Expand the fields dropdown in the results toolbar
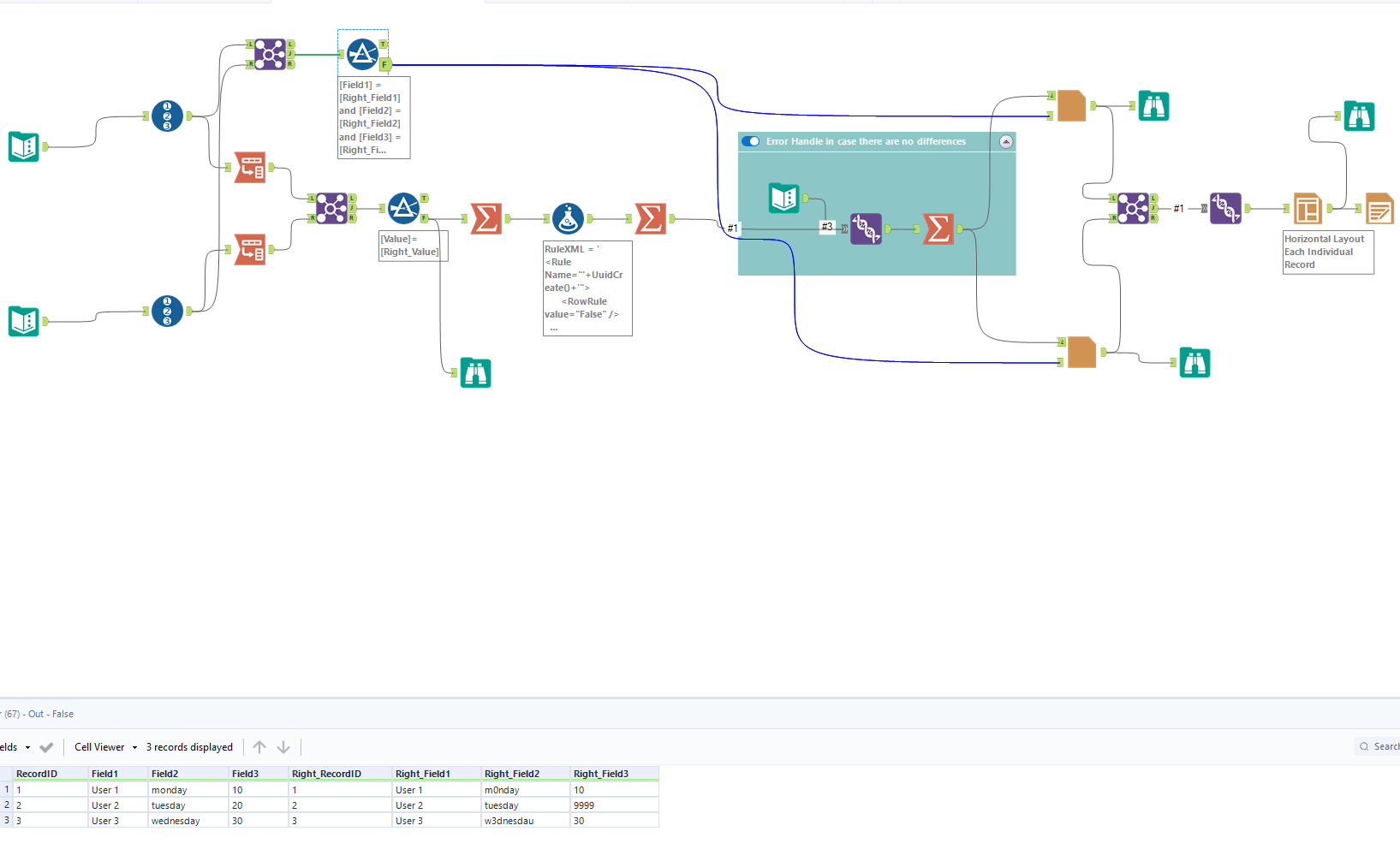 coord(28,746)
